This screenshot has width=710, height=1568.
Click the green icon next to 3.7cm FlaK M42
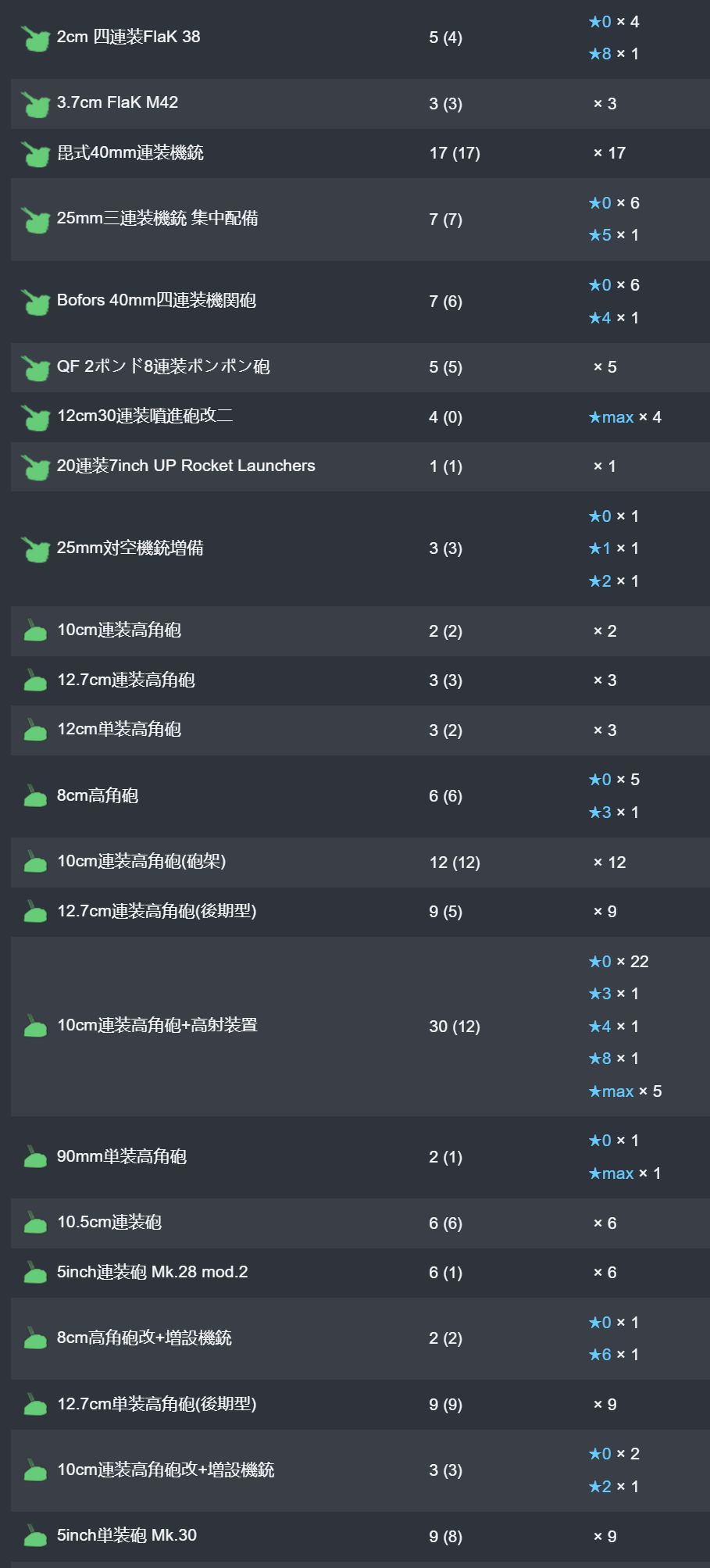click(35, 103)
